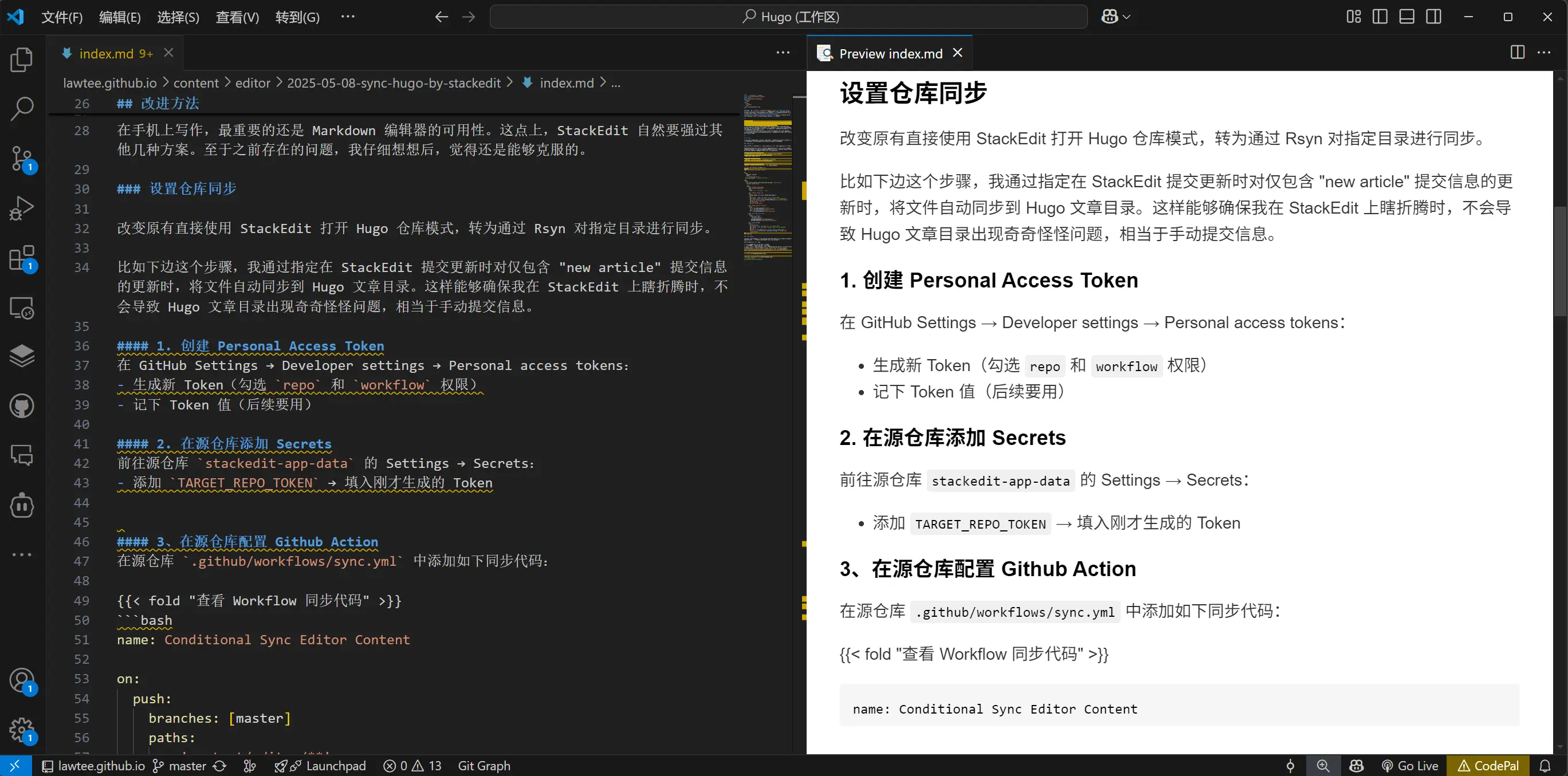The width and height of the screenshot is (1568, 776).
Task: Click the Hugo (工作区) command center search
Action: tap(788, 17)
